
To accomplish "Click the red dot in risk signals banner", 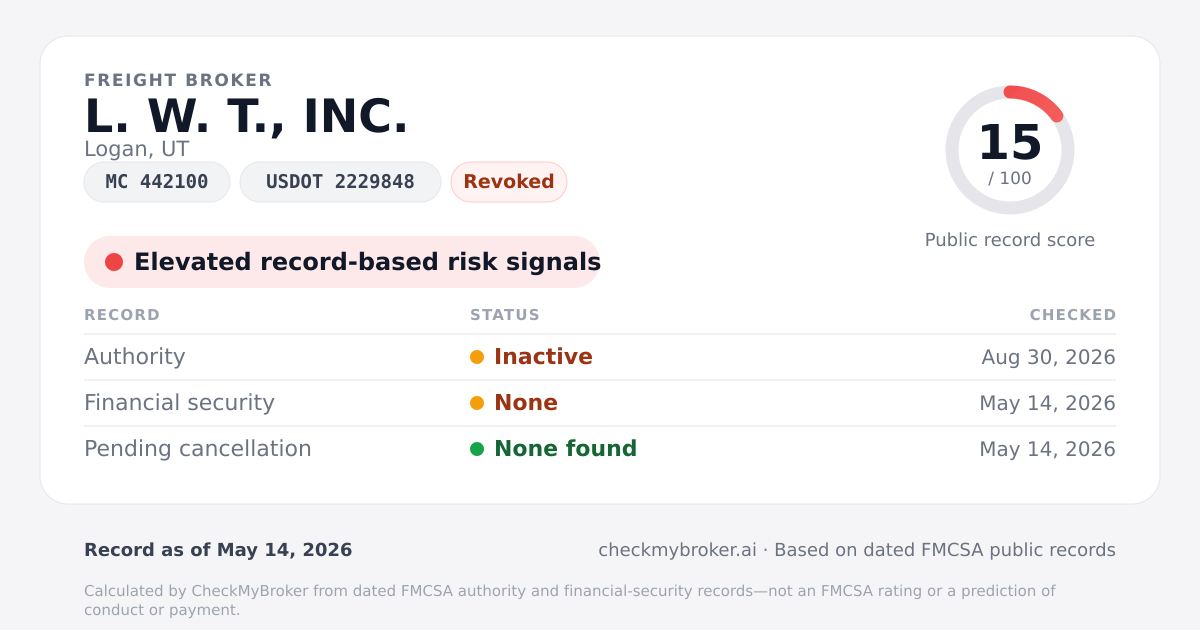I will [114, 262].
